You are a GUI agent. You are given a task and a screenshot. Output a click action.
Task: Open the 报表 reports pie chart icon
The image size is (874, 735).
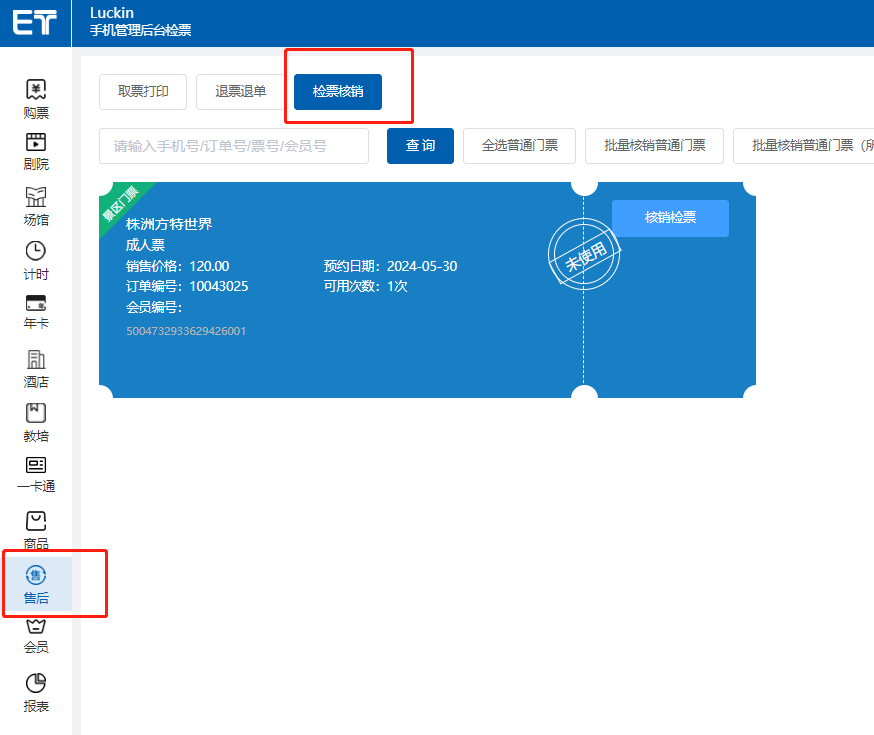click(36, 683)
